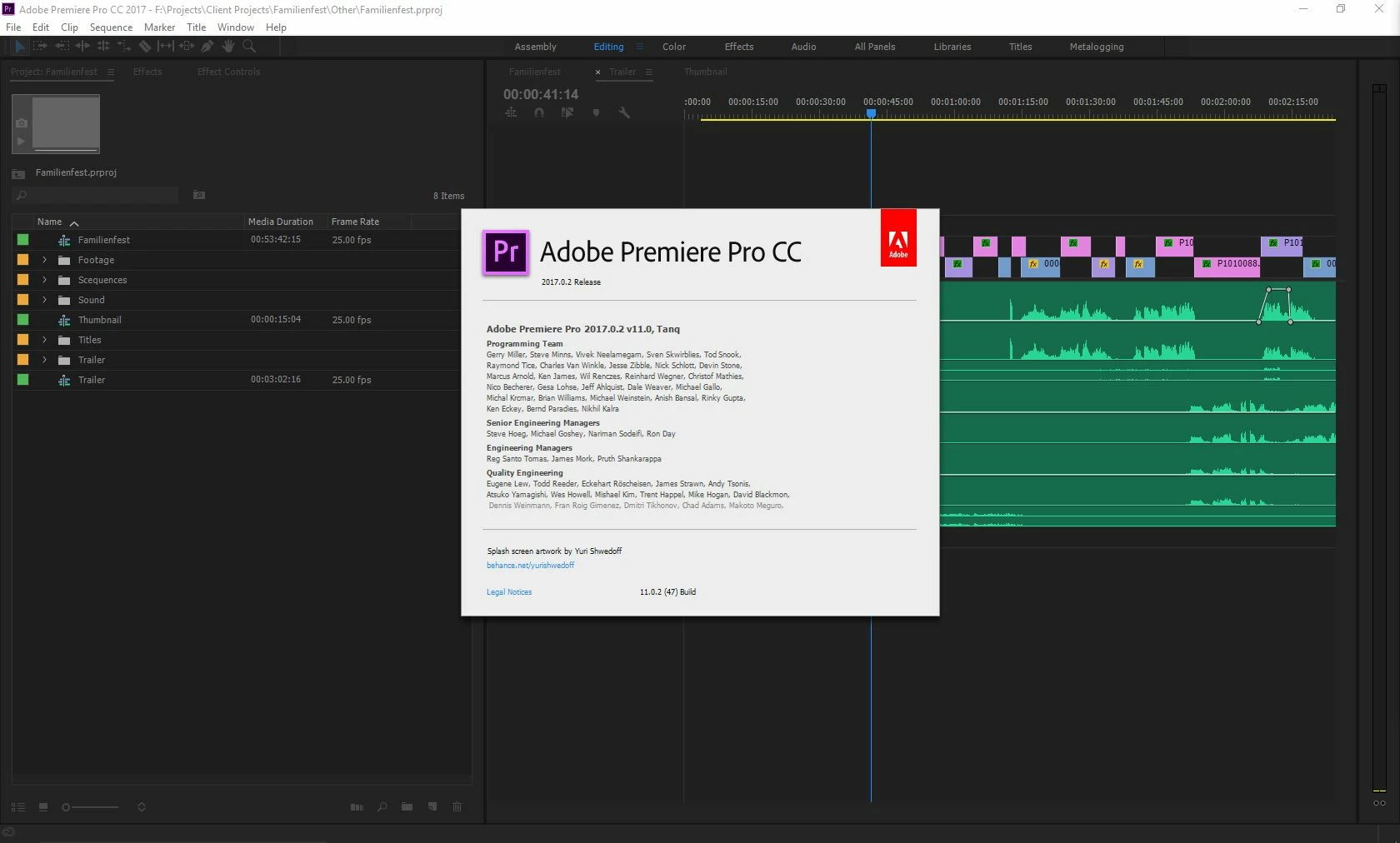Click the Find magnifier in project panel
The height and width of the screenshot is (843, 1400).
click(x=382, y=807)
